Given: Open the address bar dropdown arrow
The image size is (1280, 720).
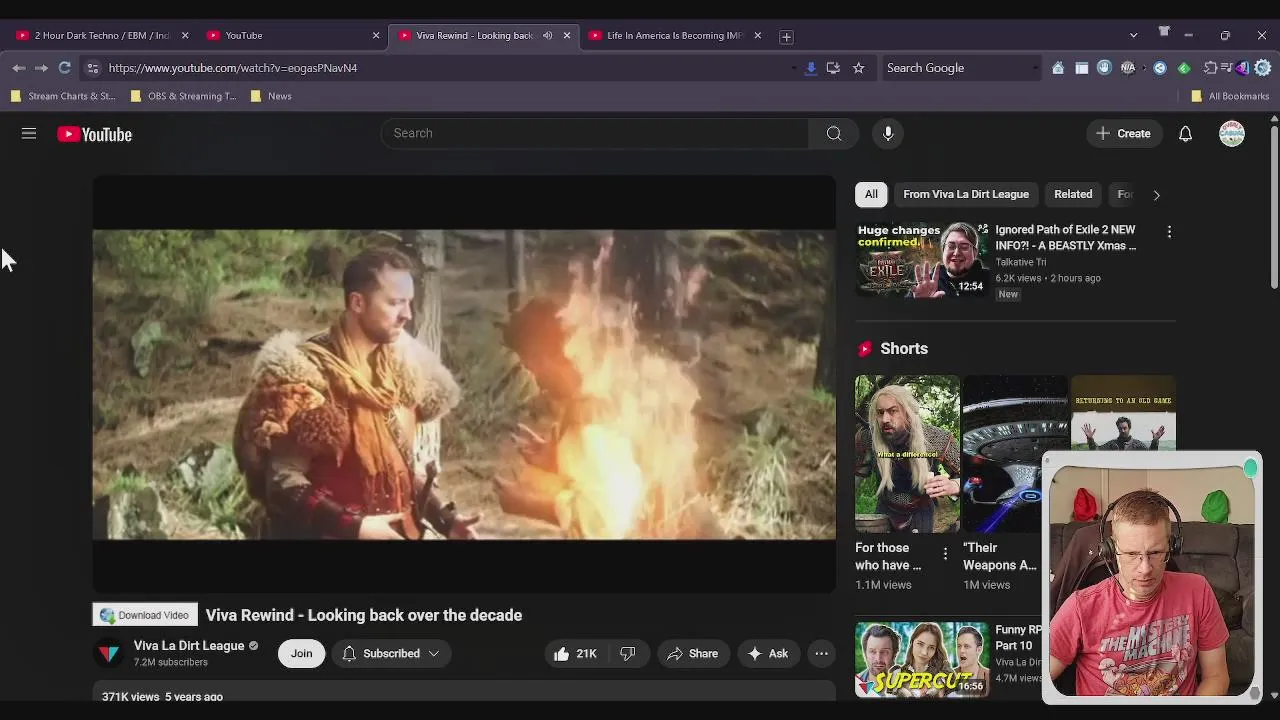Looking at the screenshot, I should (x=794, y=68).
